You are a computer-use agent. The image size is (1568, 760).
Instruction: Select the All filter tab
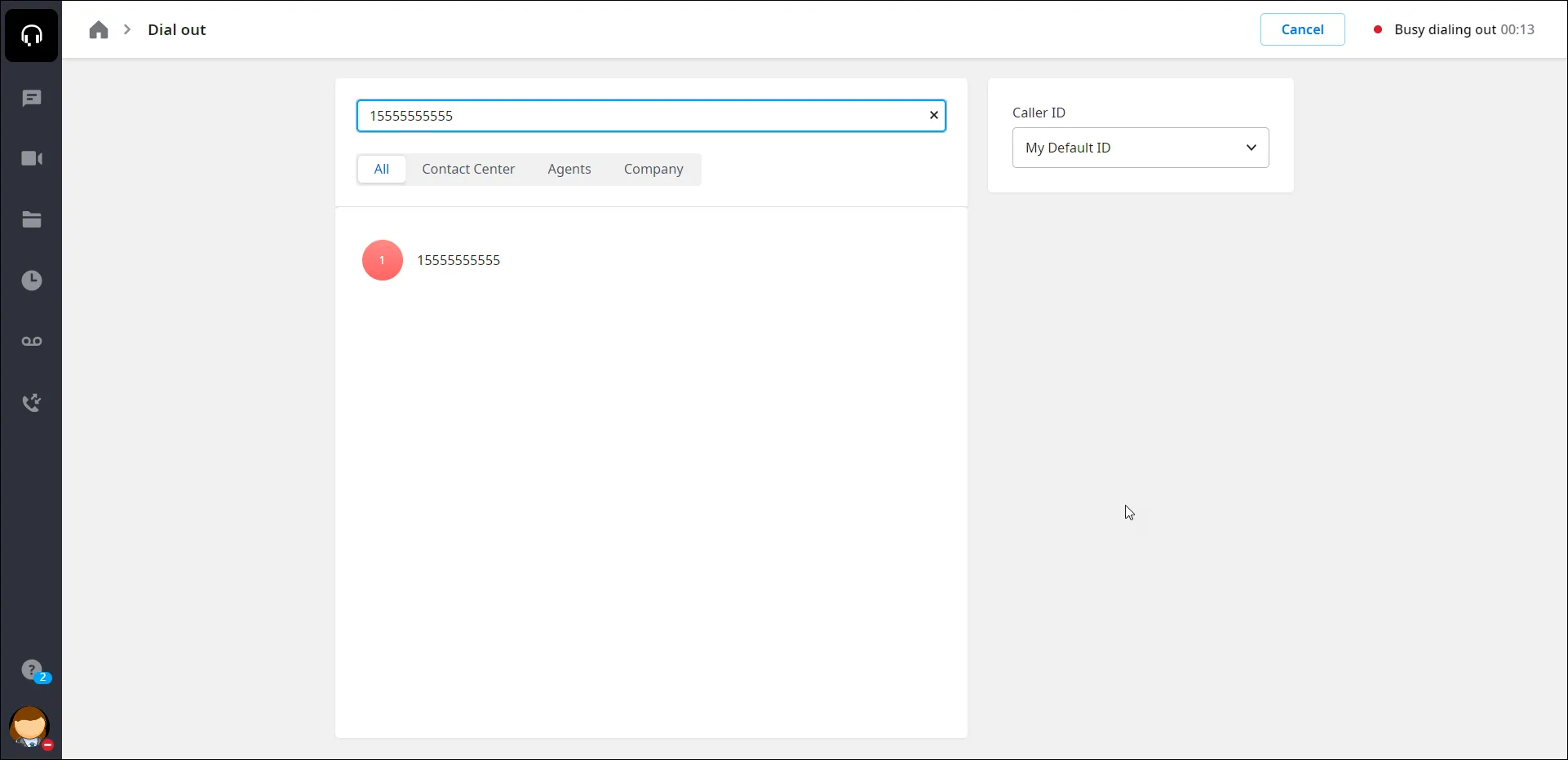(x=382, y=169)
